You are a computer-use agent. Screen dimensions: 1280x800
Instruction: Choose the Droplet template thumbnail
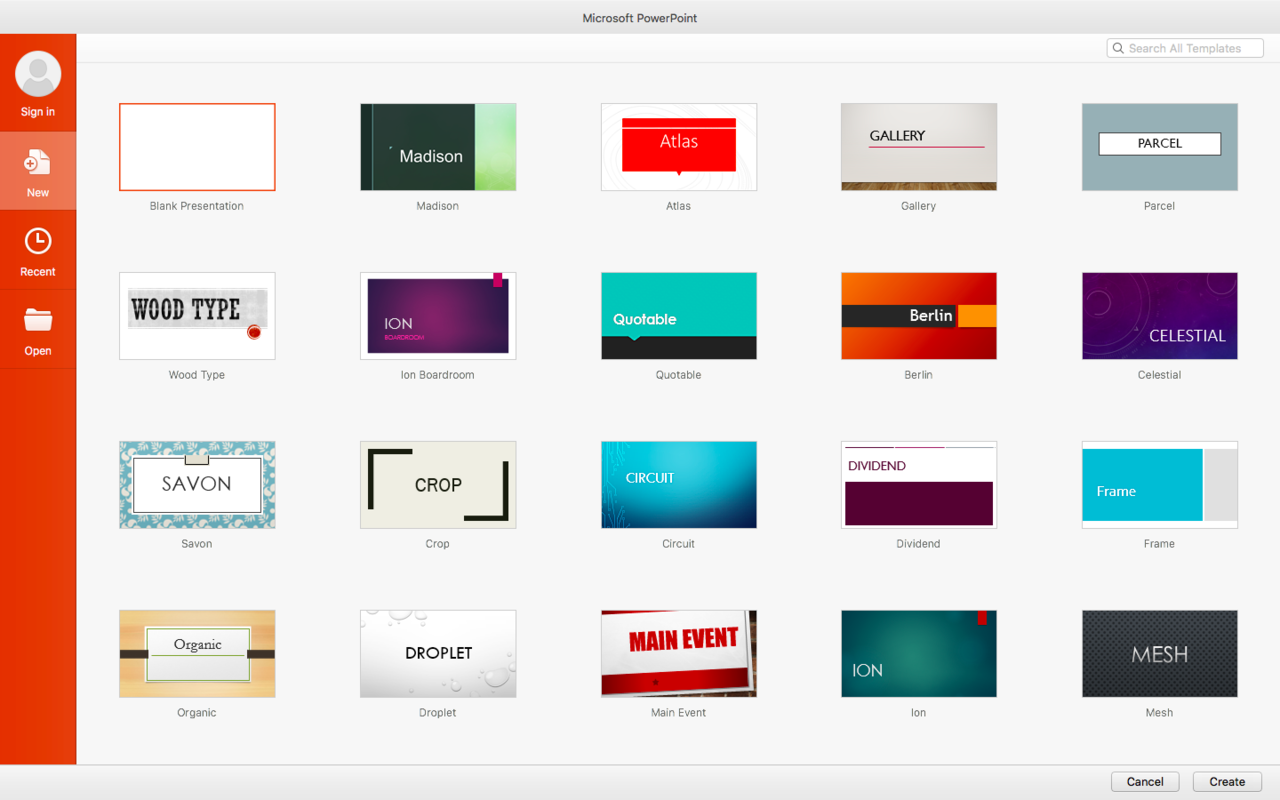tap(438, 654)
